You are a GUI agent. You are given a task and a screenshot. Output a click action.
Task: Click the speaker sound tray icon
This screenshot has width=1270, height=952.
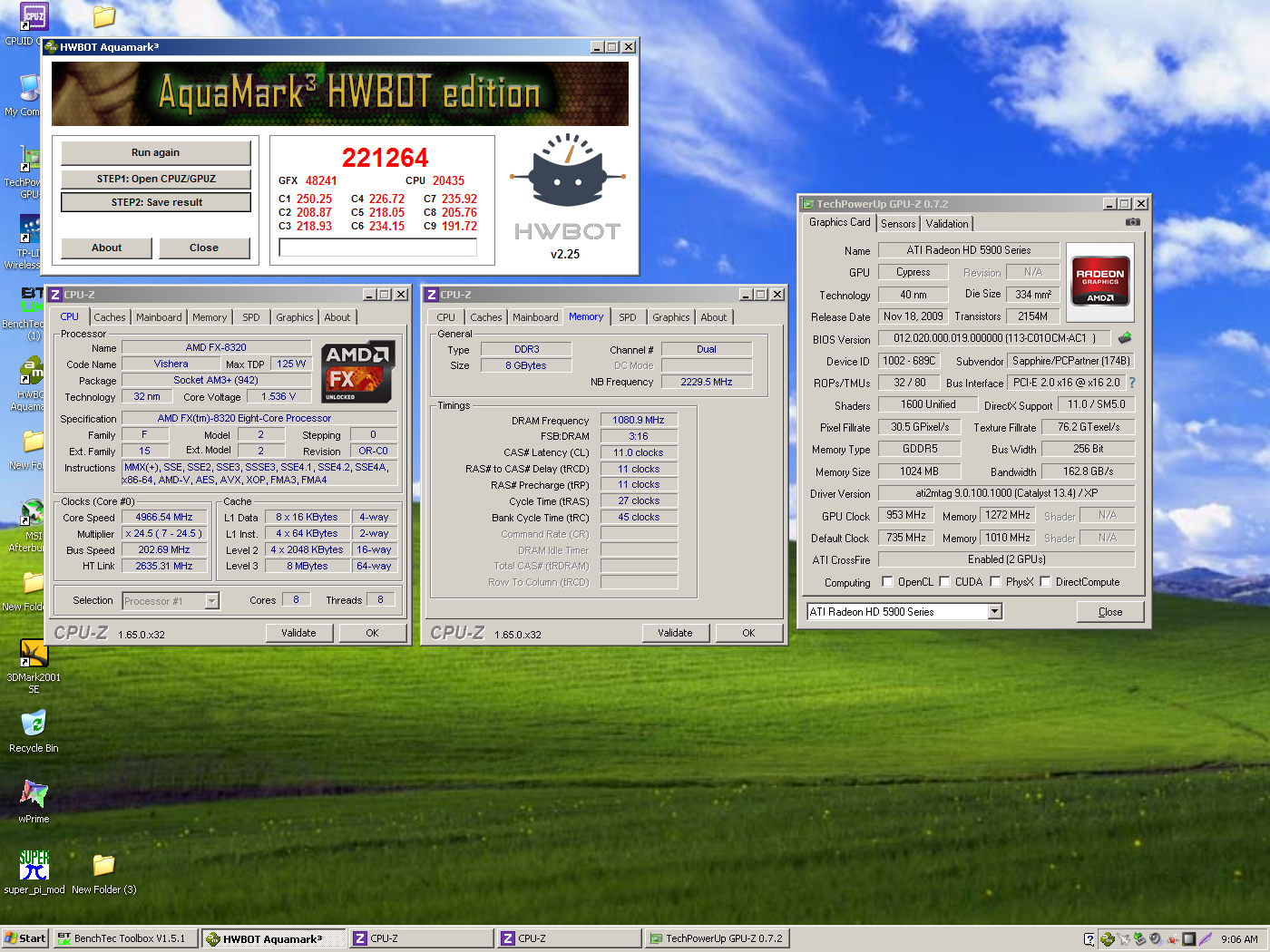(x=1156, y=939)
